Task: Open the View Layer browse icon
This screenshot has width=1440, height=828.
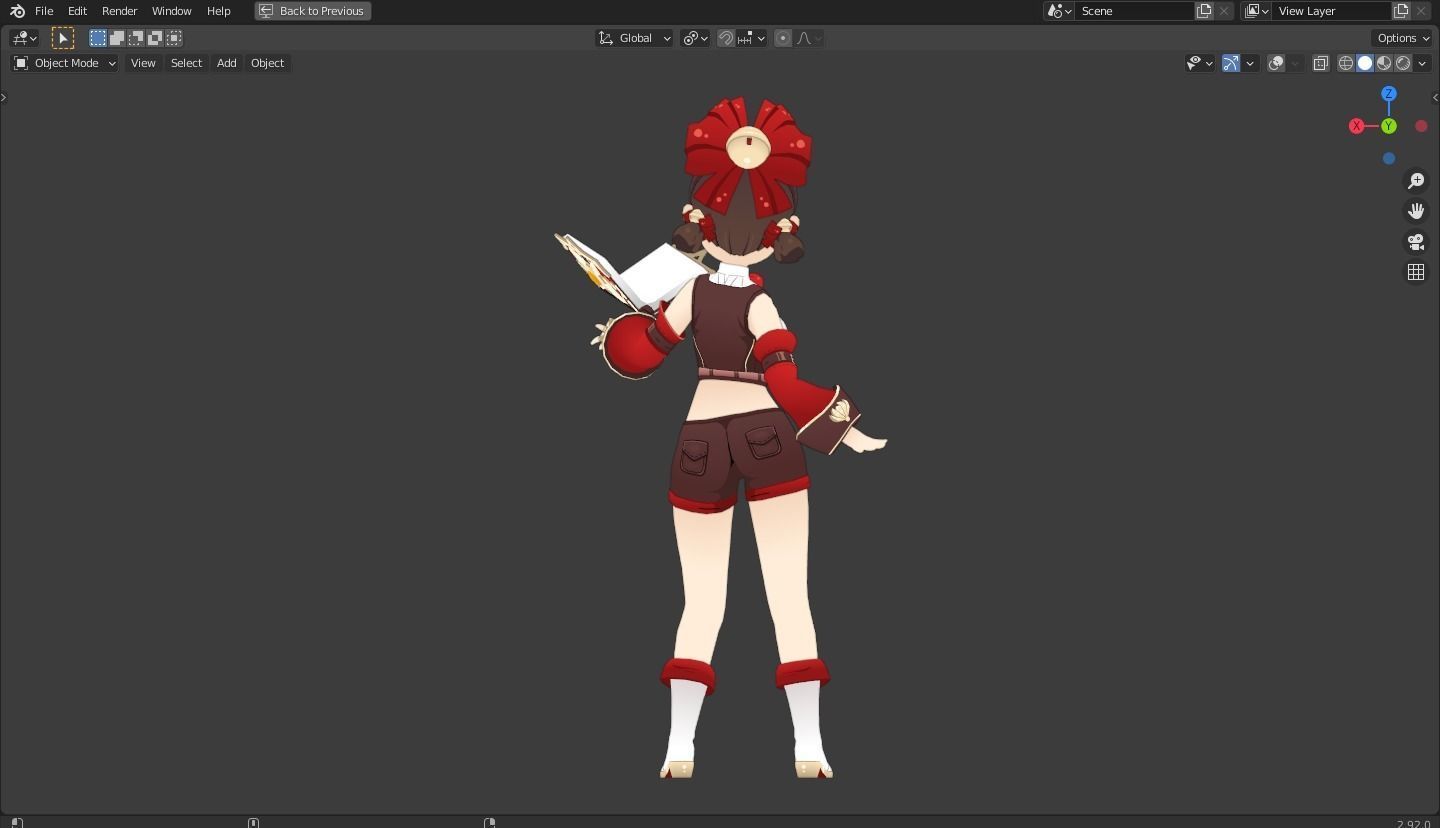Action: pyautogui.click(x=1256, y=11)
